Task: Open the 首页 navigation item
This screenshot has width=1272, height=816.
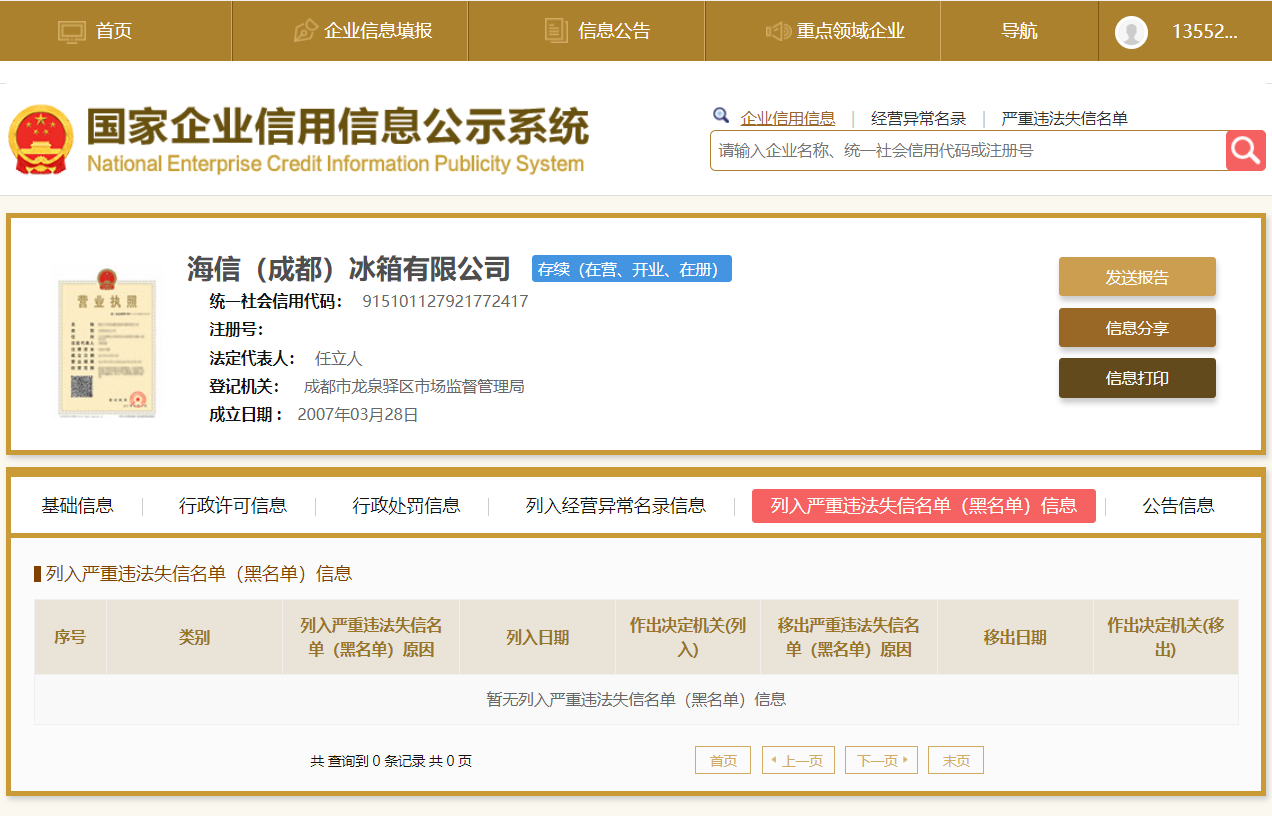Action: 114,31
